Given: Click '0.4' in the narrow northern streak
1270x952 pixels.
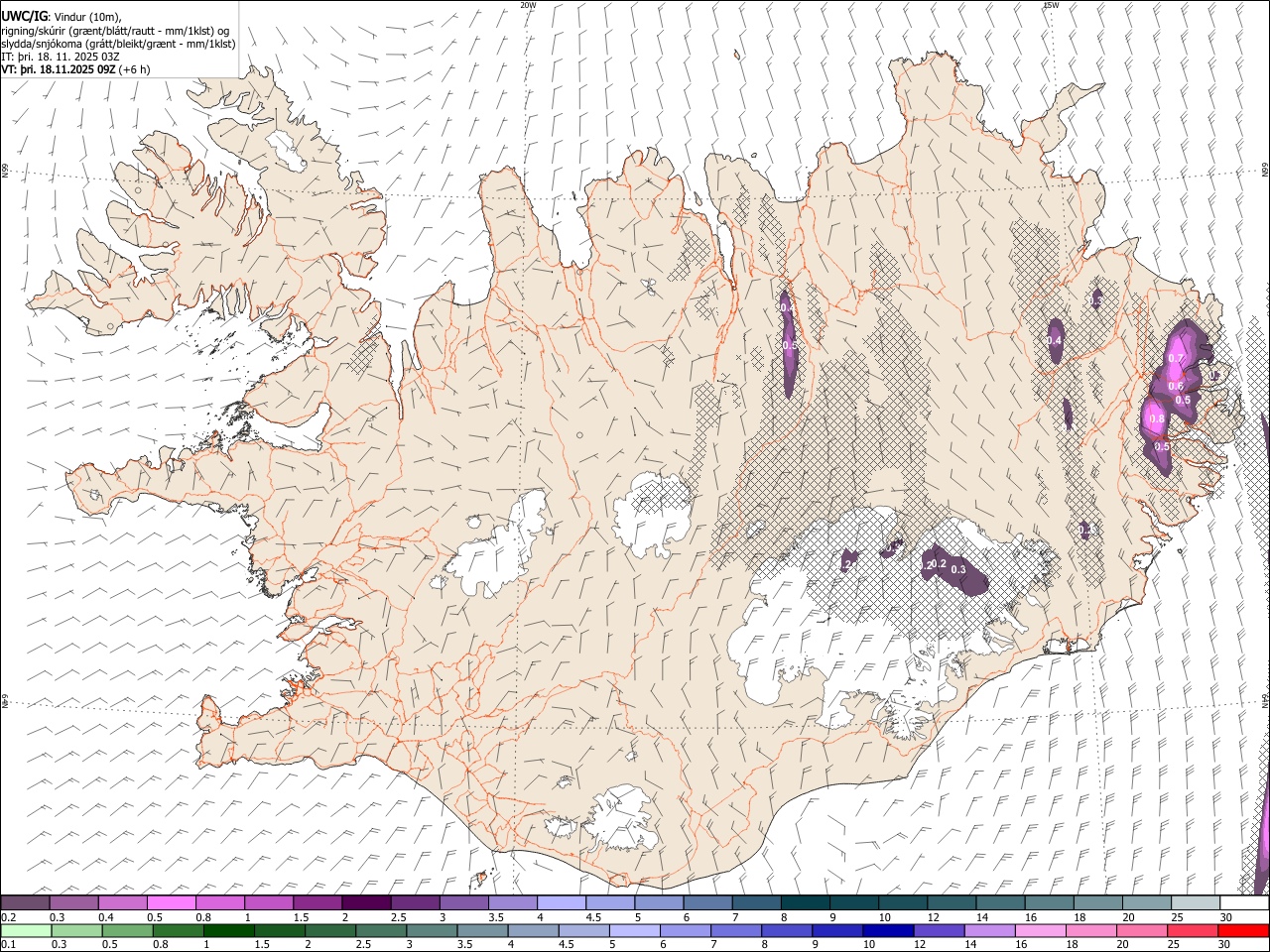Looking at the screenshot, I should click(x=786, y=308).
